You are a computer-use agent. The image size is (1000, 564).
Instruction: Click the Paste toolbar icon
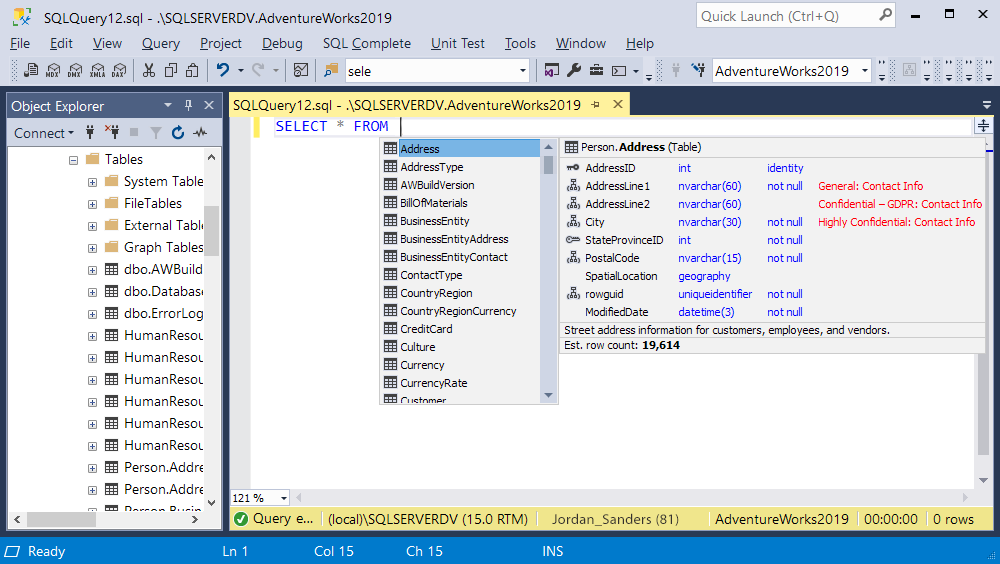[x=192, y=70]
